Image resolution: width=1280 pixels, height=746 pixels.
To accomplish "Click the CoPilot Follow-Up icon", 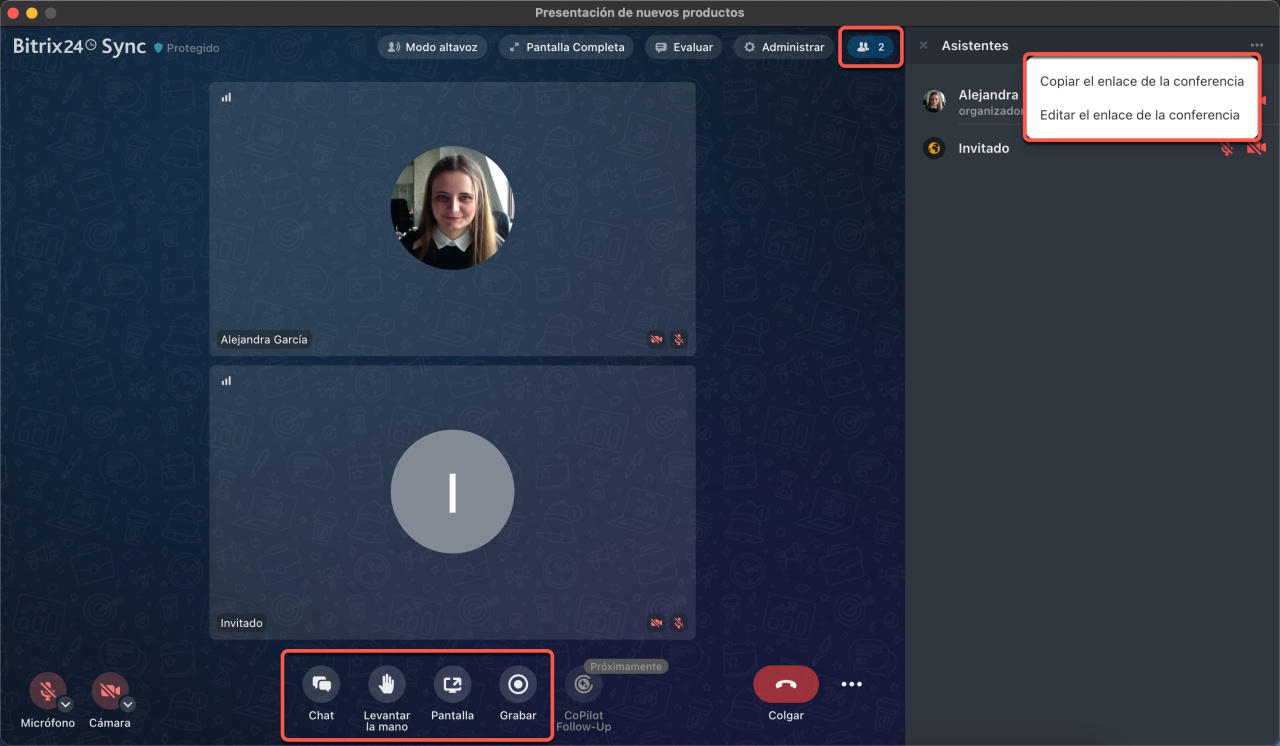I will [x=583, y=685].
